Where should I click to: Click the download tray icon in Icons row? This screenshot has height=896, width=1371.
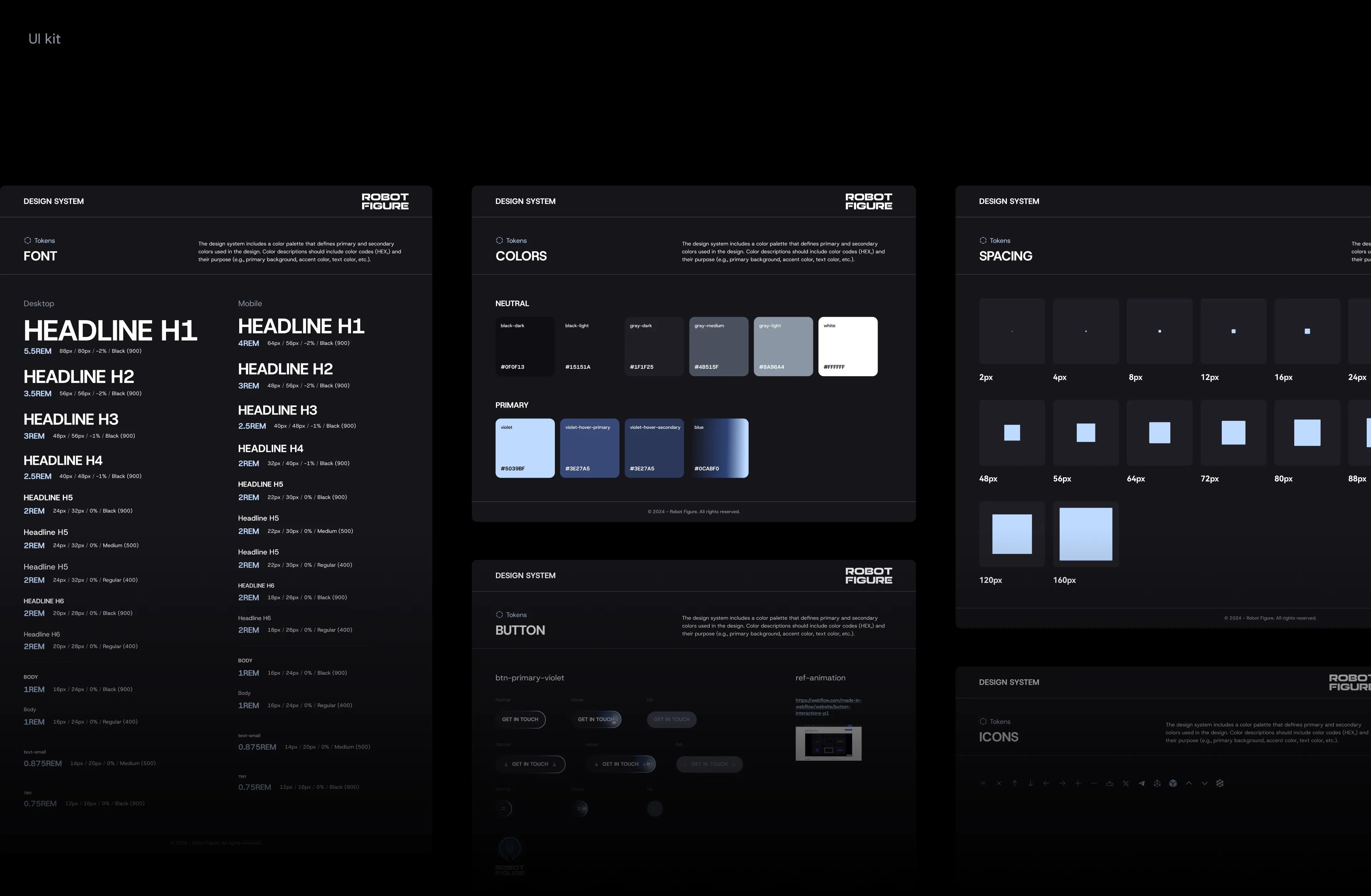1109,783
